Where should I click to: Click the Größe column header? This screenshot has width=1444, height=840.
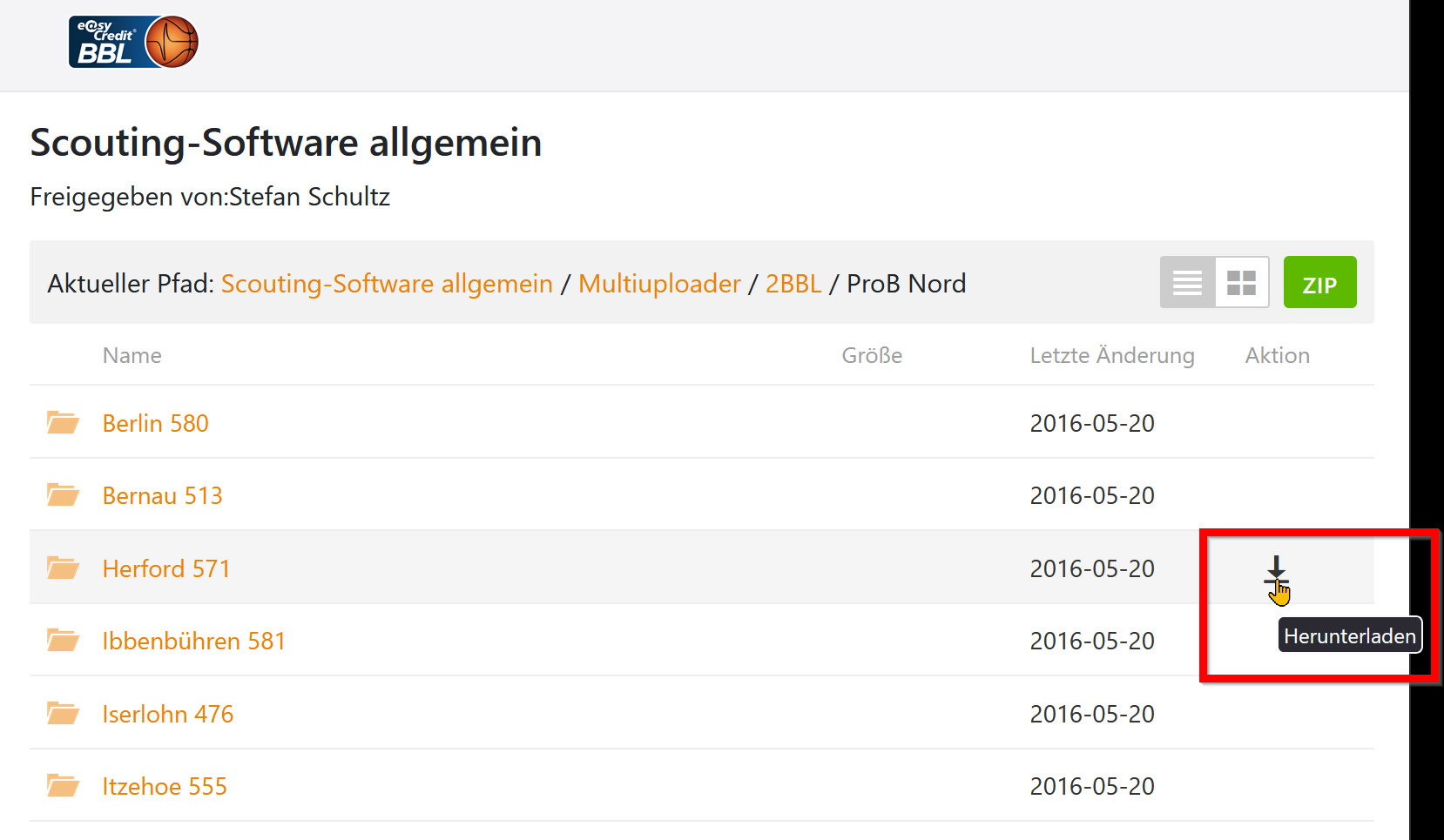pyautogui.click(x=871, y=355)
